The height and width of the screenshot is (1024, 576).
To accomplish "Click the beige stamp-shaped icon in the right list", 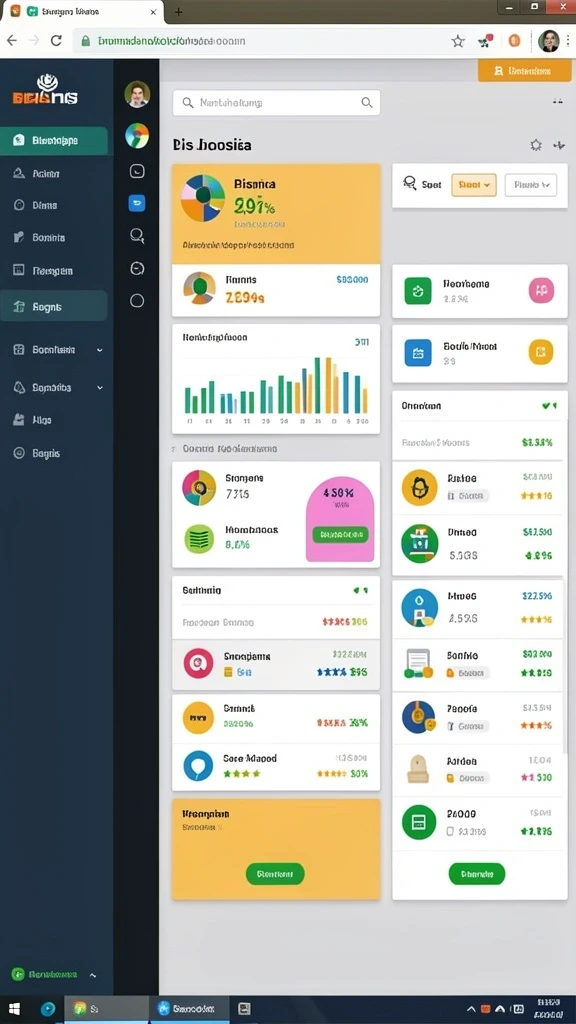I will pos(418,769).
